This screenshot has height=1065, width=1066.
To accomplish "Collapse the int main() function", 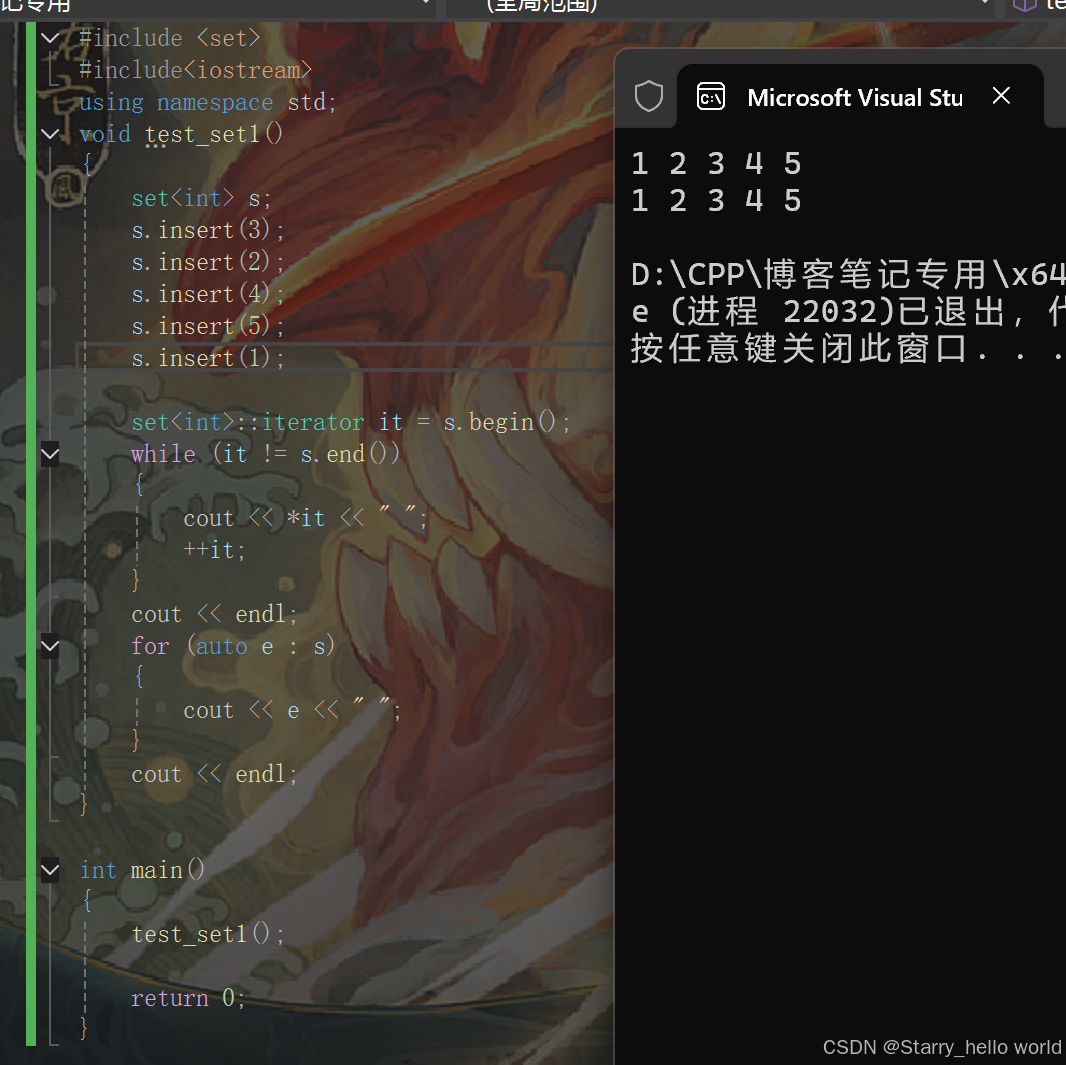I will pos(50,869).
